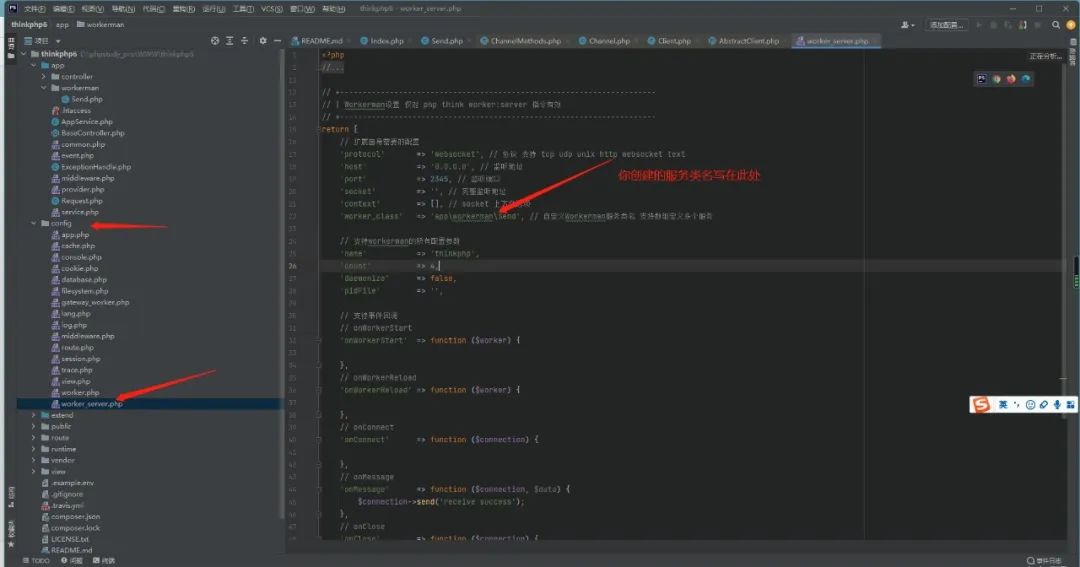Collapse the config folder
This screenshot has height=567, width=1080.
pos(34,223)
